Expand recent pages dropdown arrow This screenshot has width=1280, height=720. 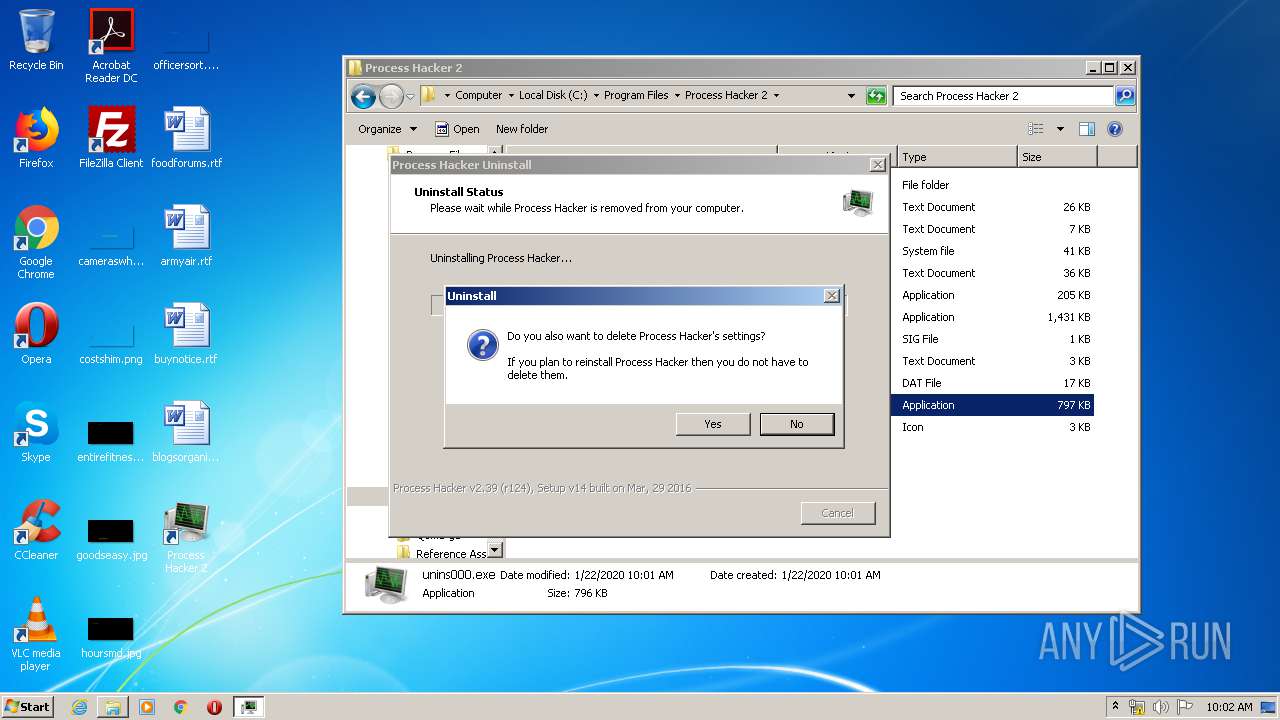pyautogui.click(x=410, y=96)
